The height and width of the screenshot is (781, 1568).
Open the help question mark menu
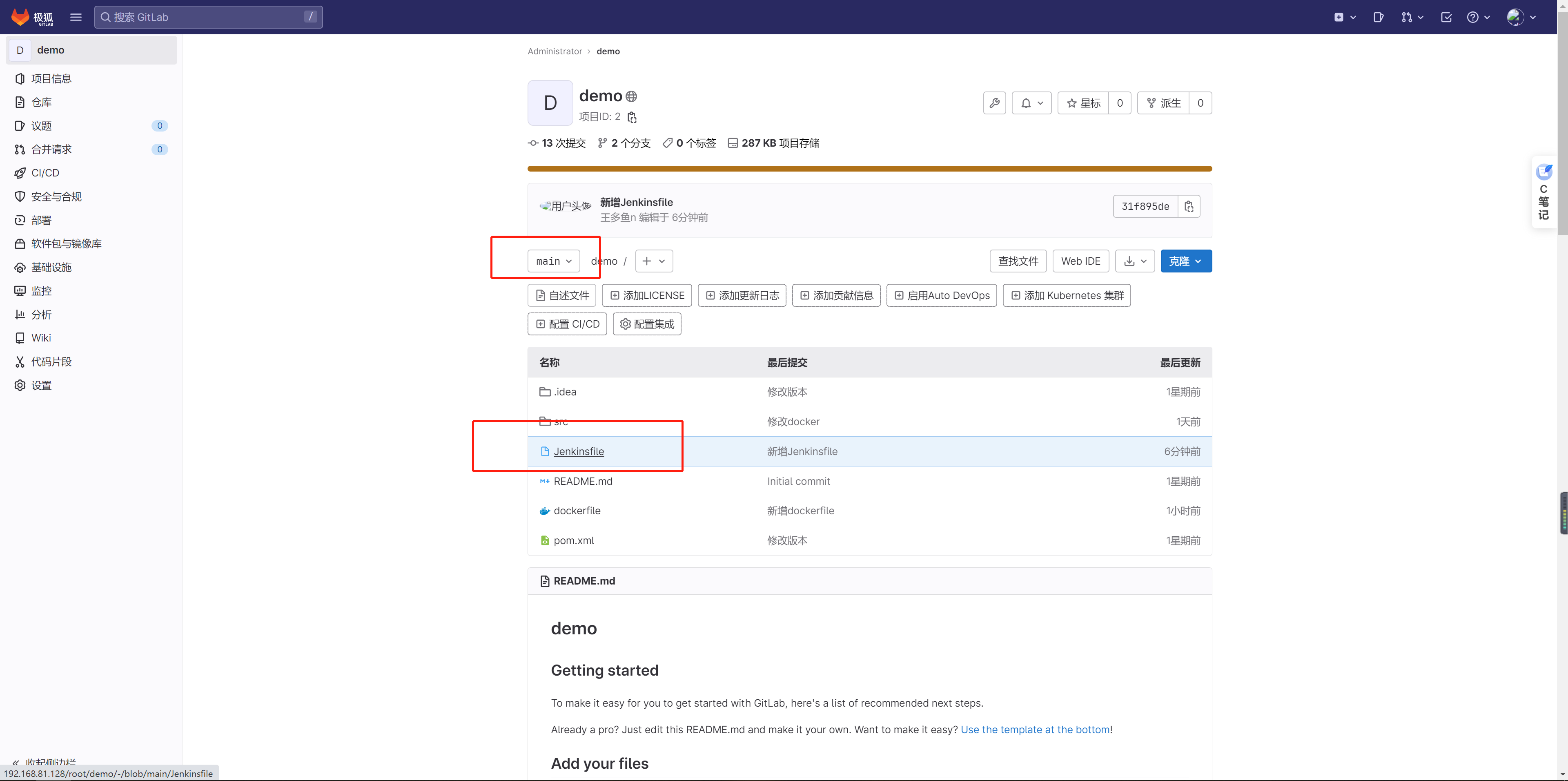pos(1478,17)
